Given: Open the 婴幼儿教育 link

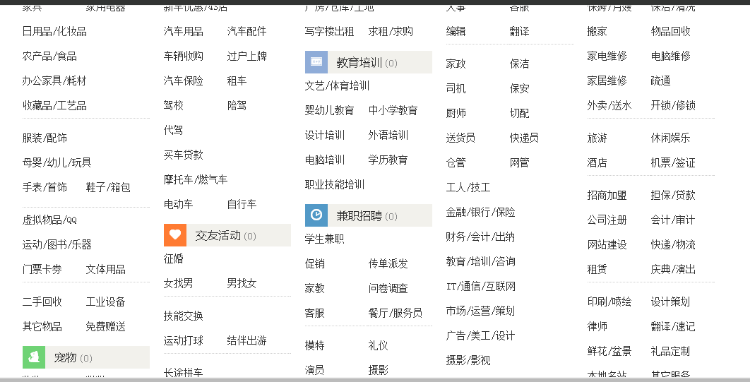Looking at the screenshot, I should (330, 110).
